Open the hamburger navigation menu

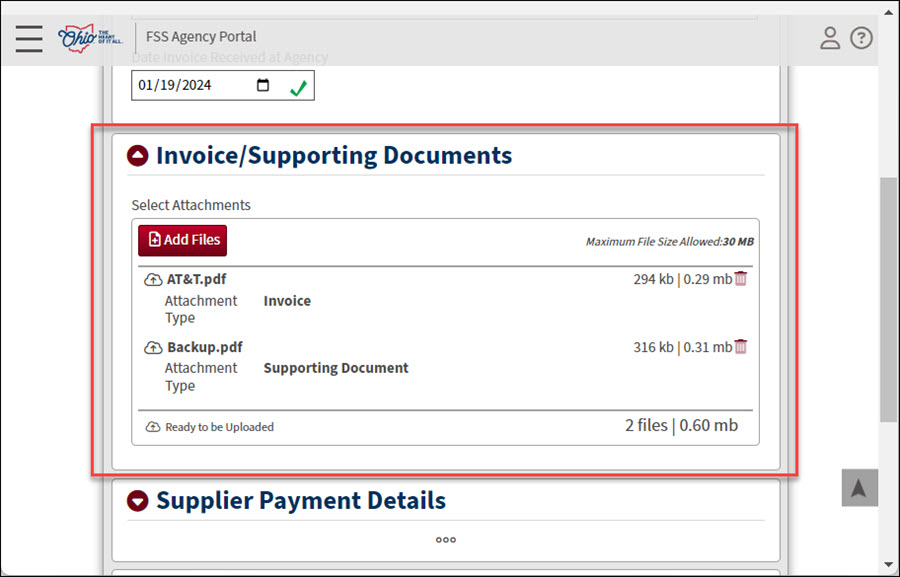29,38
